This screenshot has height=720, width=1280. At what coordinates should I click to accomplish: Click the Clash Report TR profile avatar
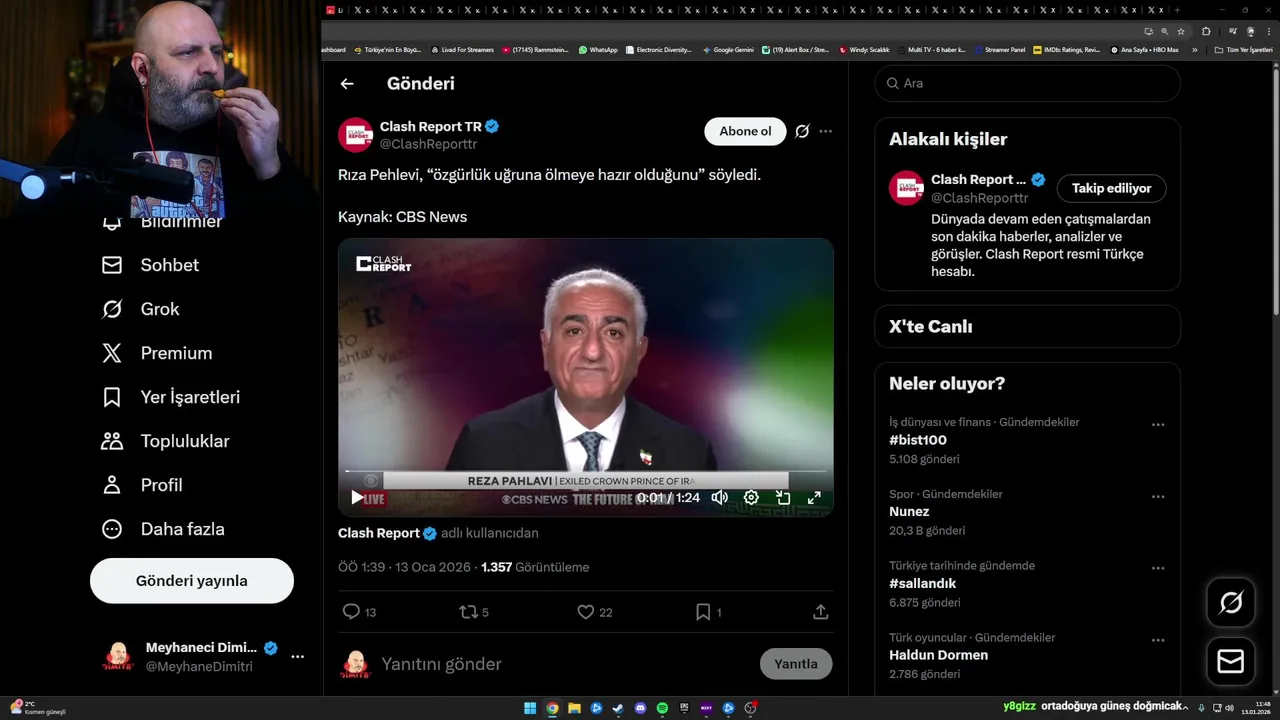pos(355,135)
